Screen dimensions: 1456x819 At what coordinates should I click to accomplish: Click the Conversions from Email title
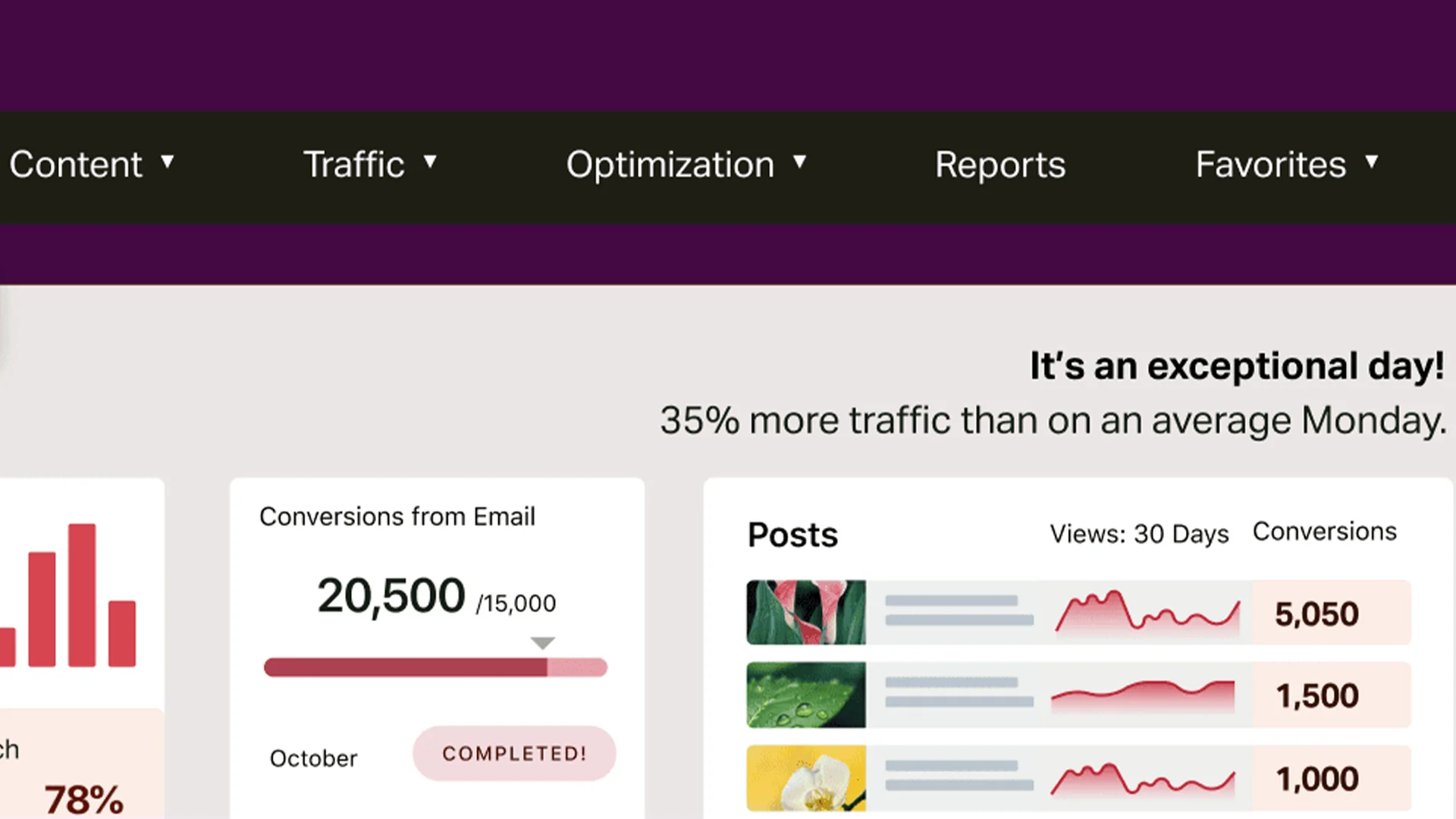click(x=397, y=516)
